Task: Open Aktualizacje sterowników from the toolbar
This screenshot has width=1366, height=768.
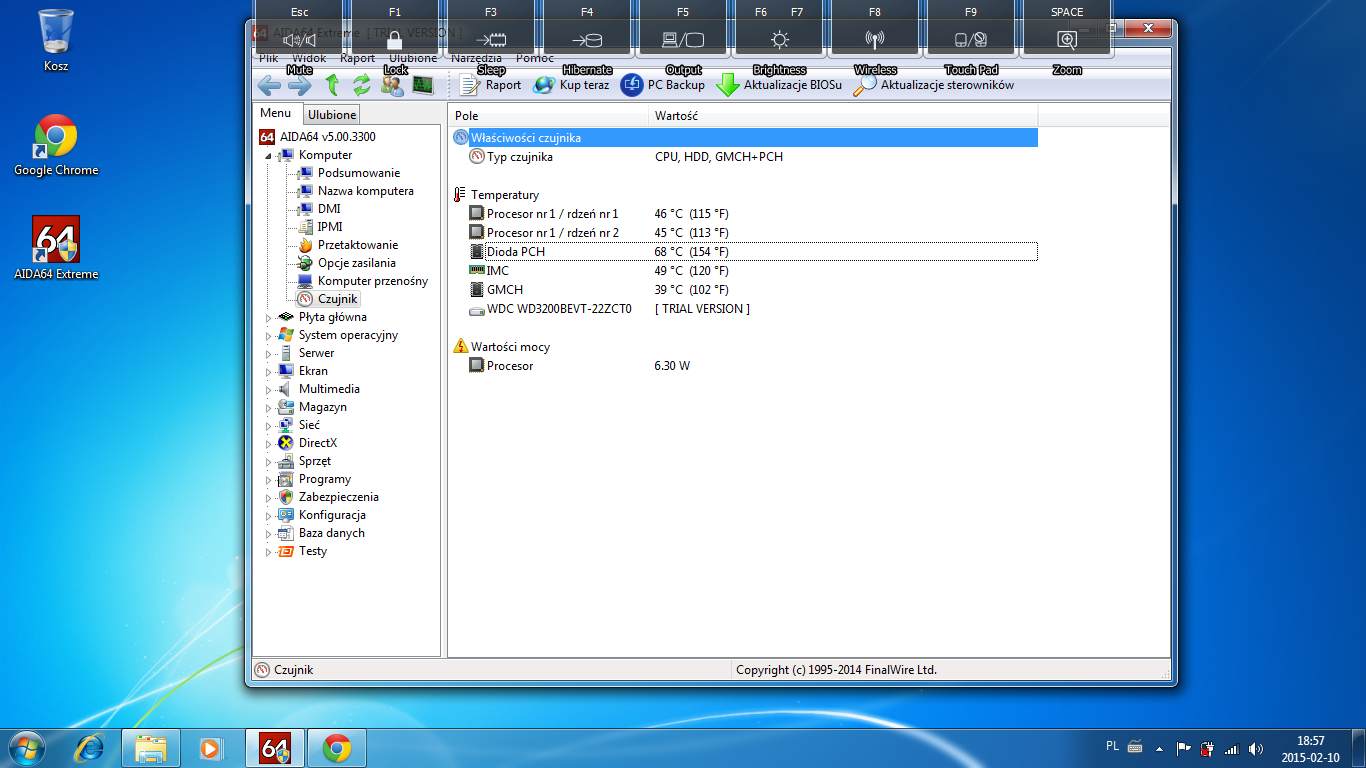Action: coord(865,85)
